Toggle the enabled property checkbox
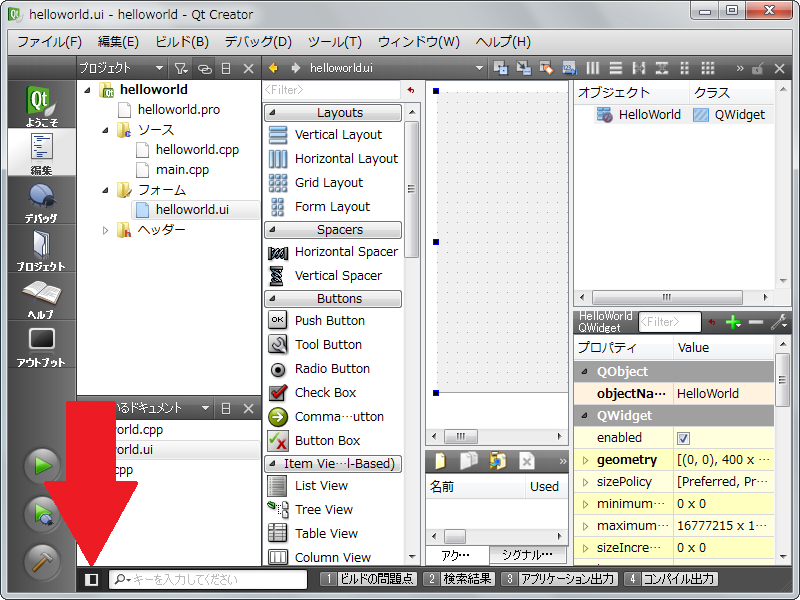 (684, 438)
